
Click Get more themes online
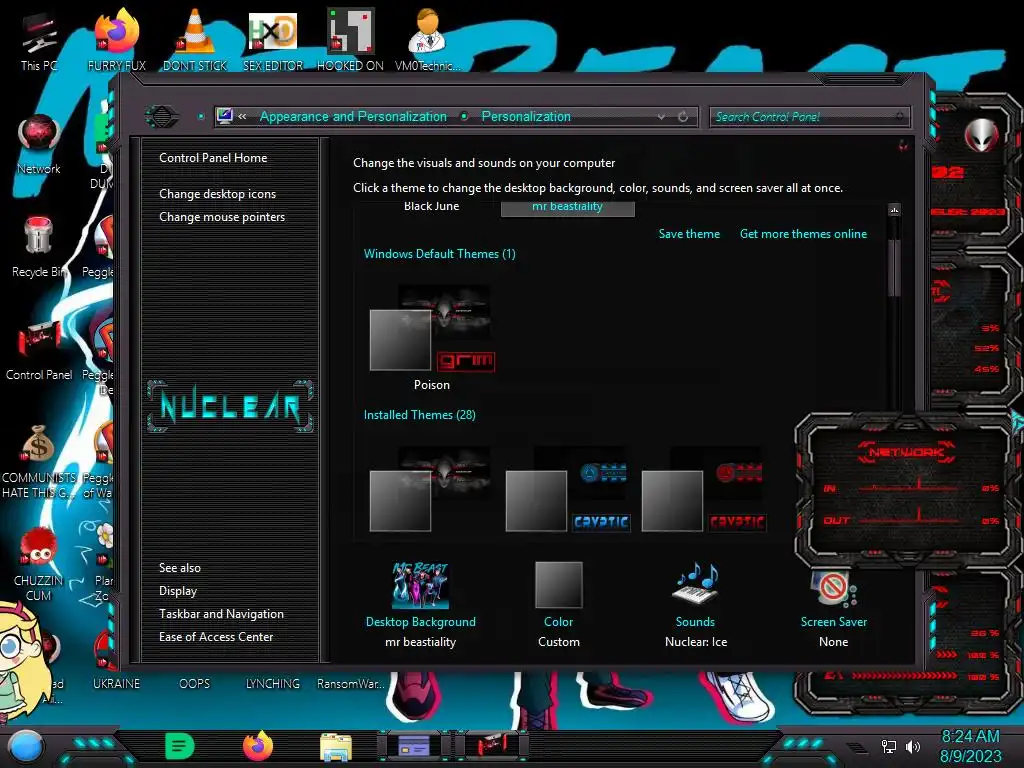click(x=803, y=234)
